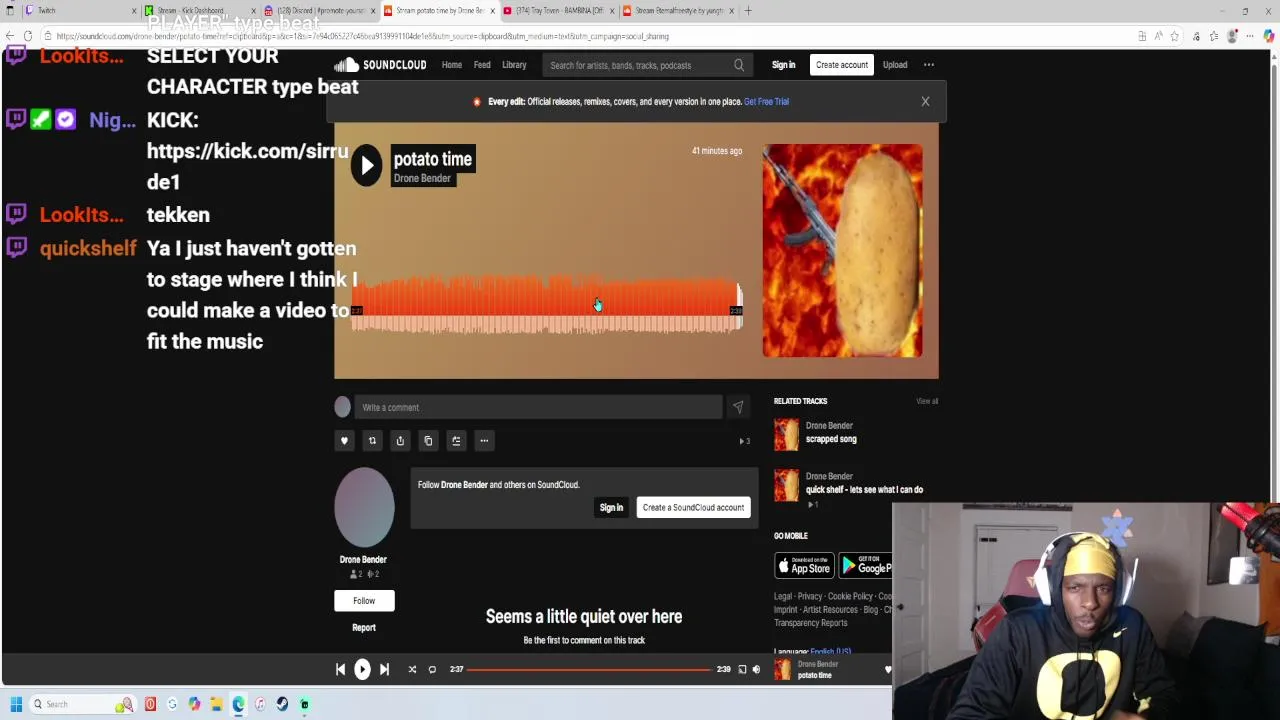Click Sign in in top header
Screen dimensions: 1280x720
click(x=783, y=65)
